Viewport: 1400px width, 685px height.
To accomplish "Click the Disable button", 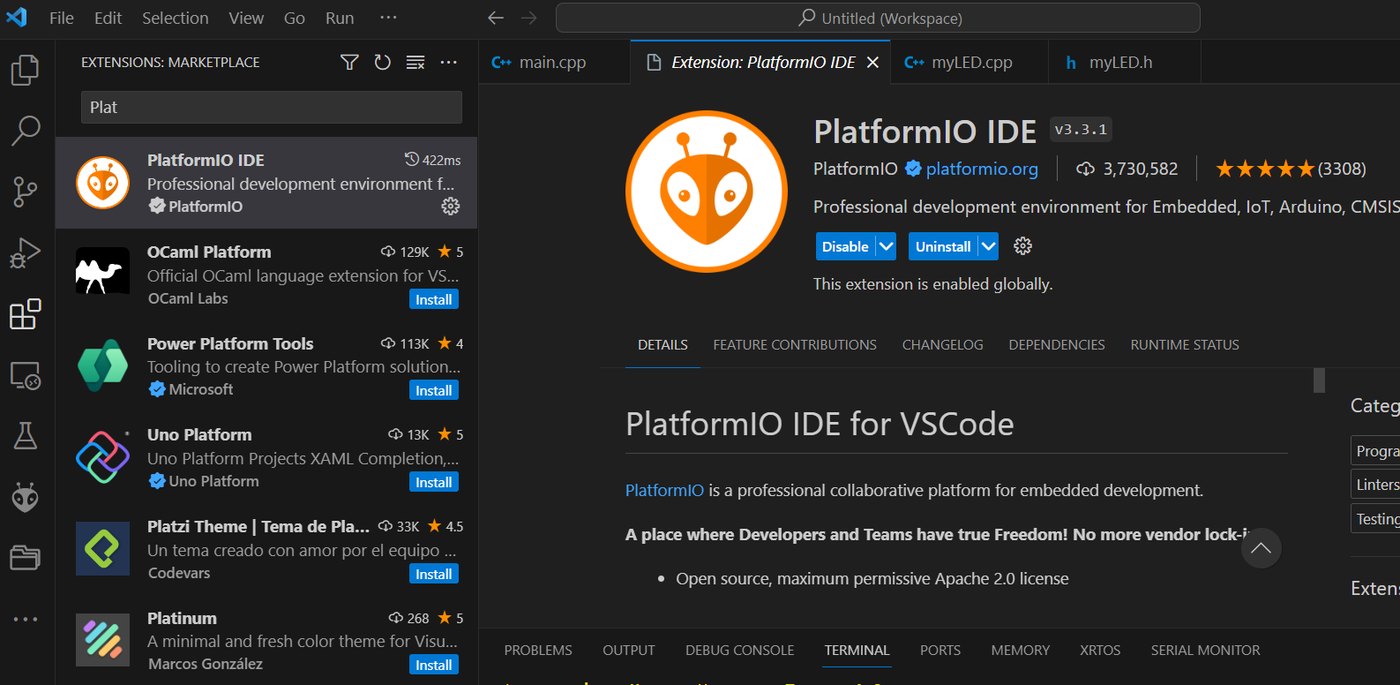I will point(845,246).
